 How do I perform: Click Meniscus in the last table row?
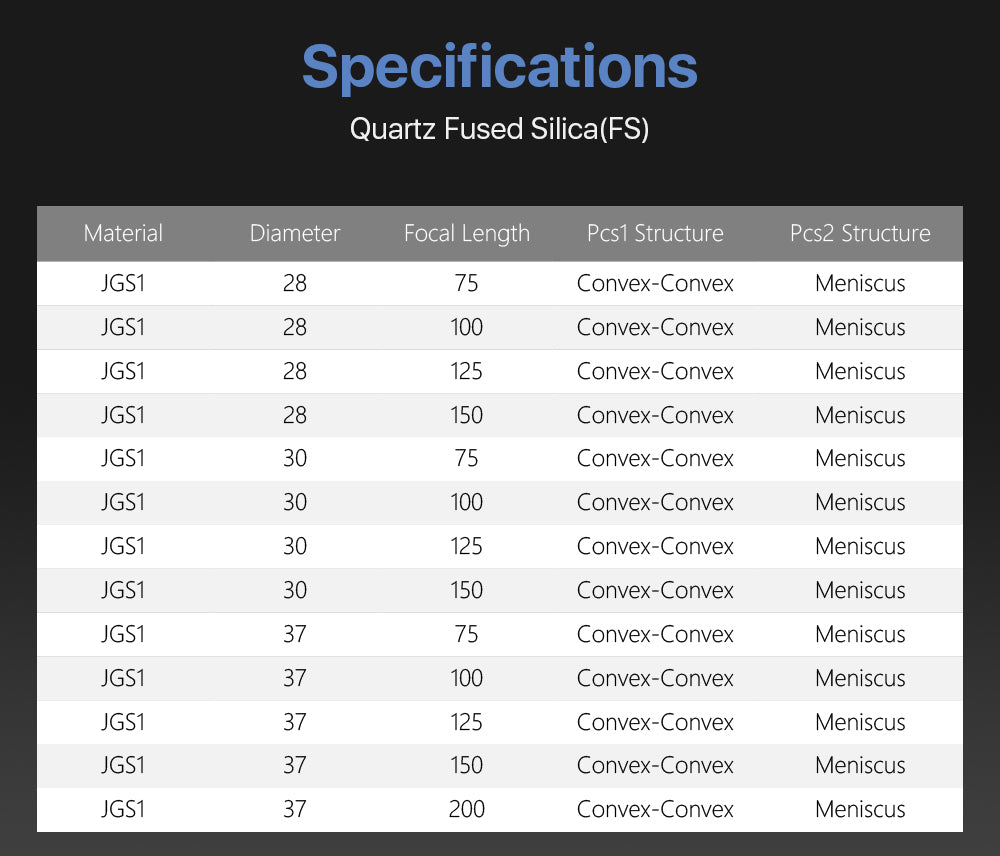(860, 809)
